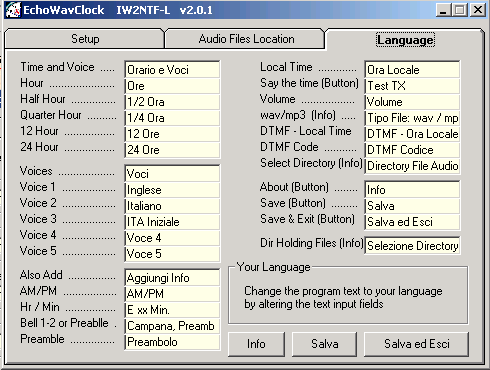Click the Half Hour field '1/2 Ora'
490x370 pixels.
click(x=172, y=102)
